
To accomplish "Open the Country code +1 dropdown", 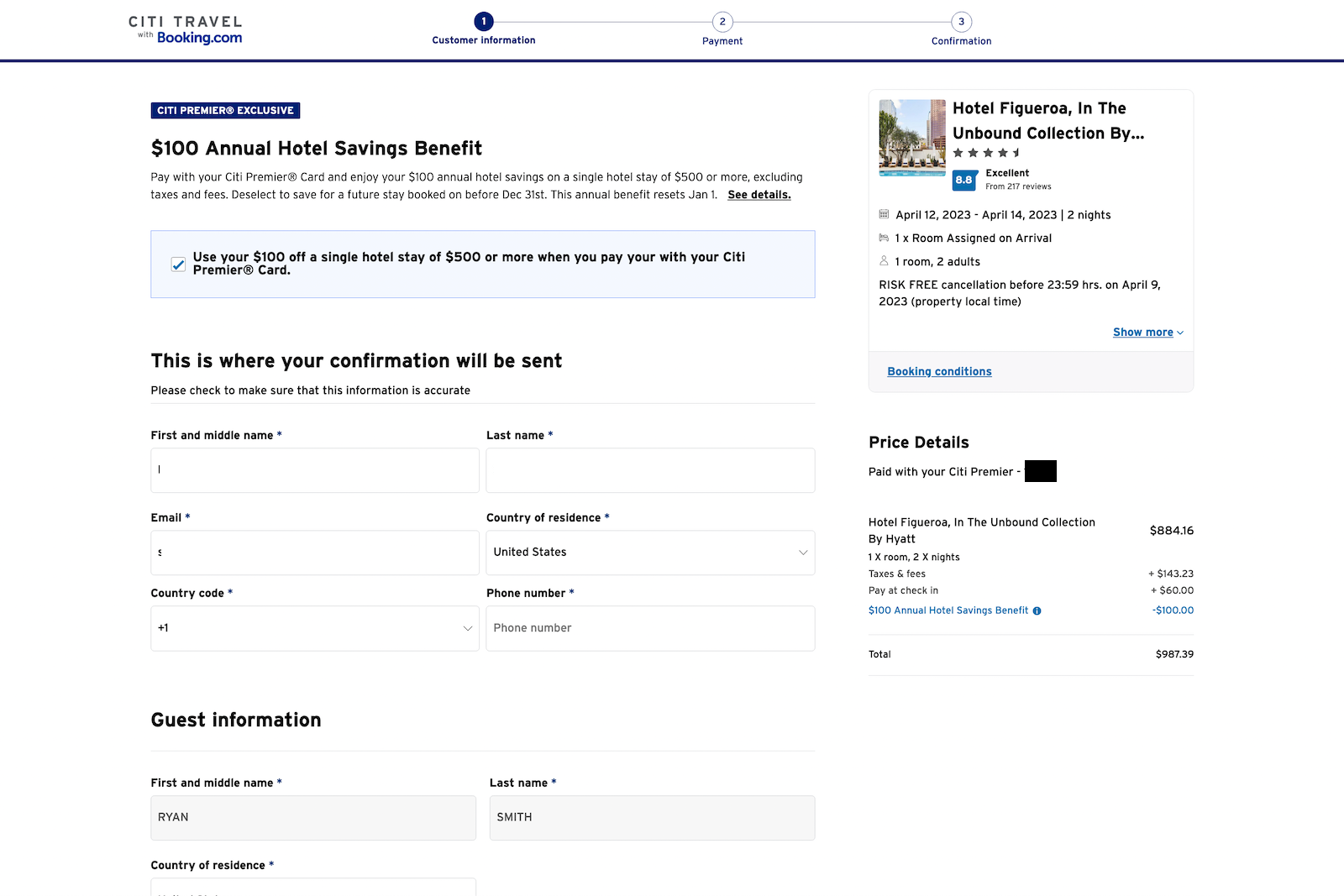I will pos(315,628).
